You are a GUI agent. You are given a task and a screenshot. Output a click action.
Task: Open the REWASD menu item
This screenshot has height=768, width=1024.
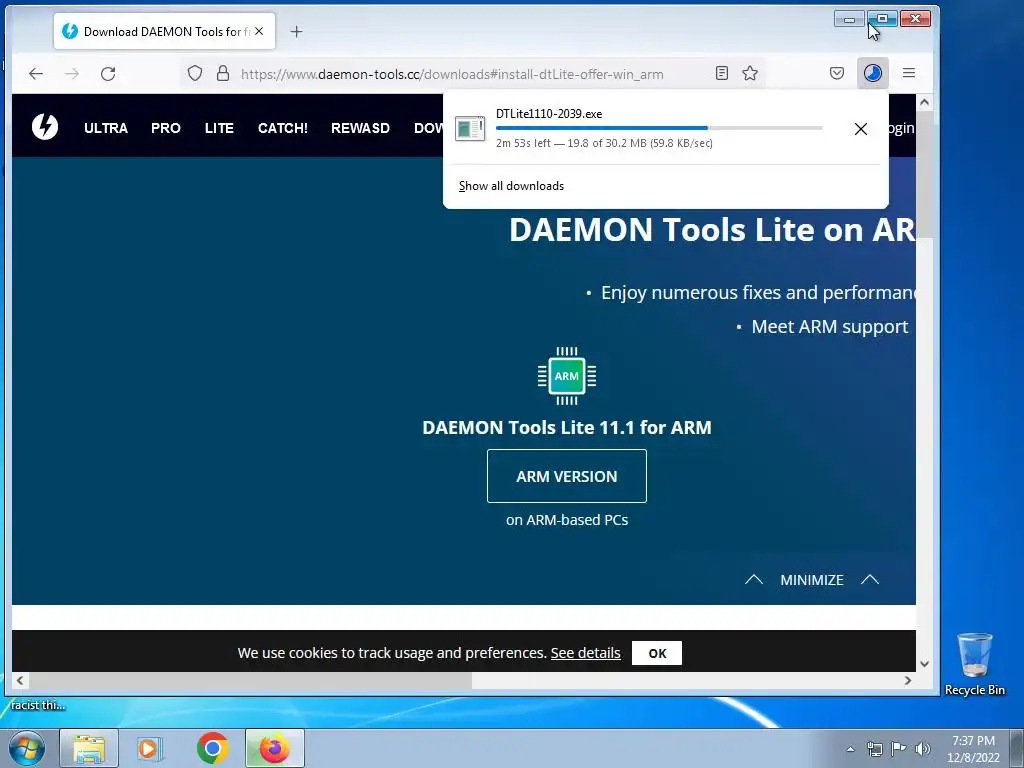point(360,128)
